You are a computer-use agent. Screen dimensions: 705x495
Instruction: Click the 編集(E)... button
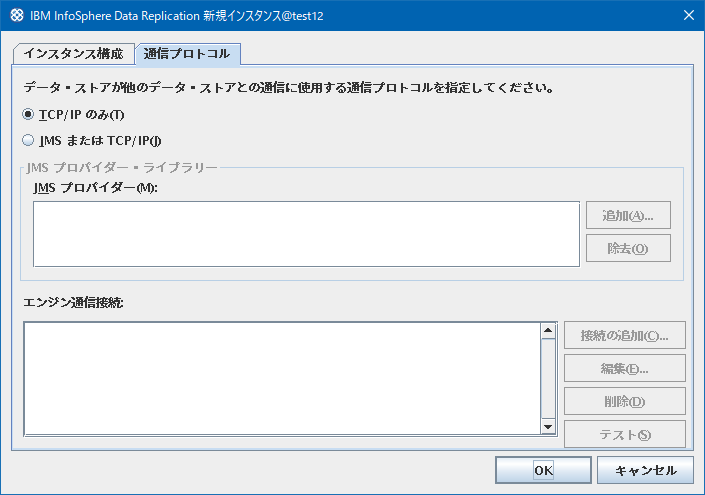click(625, 368)
